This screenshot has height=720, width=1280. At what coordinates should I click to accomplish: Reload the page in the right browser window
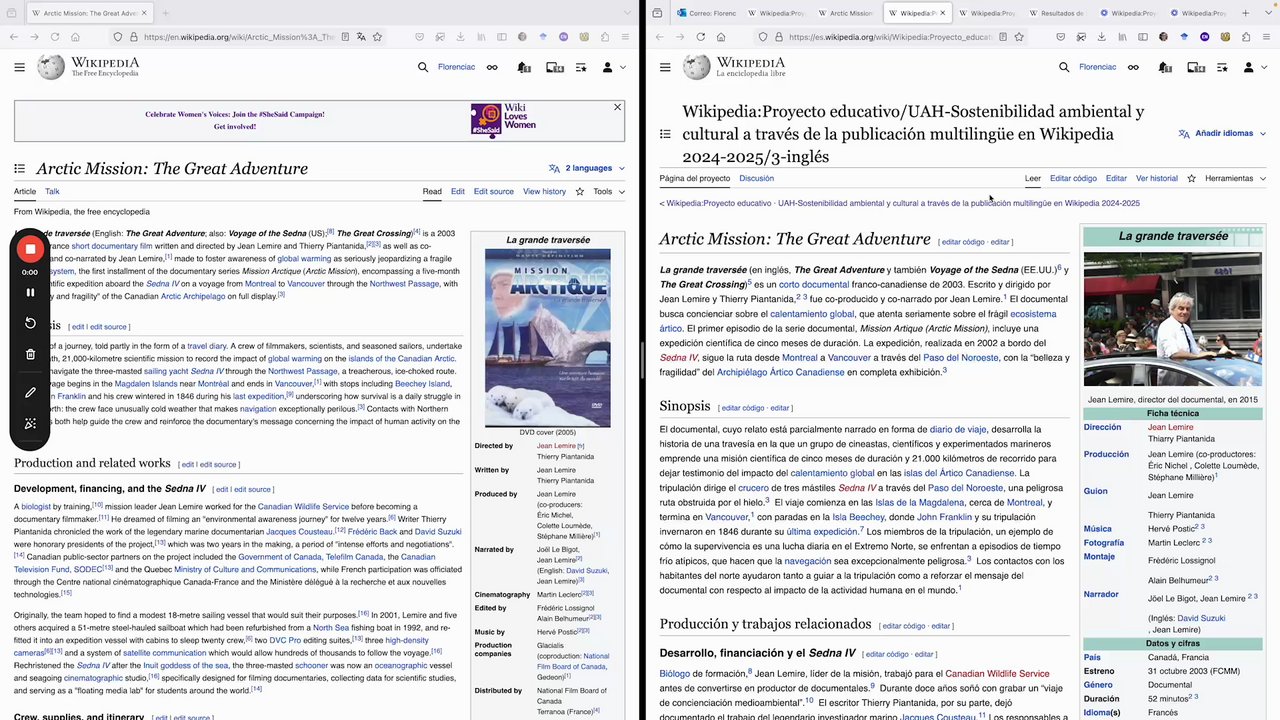click(x=700, y=37)
